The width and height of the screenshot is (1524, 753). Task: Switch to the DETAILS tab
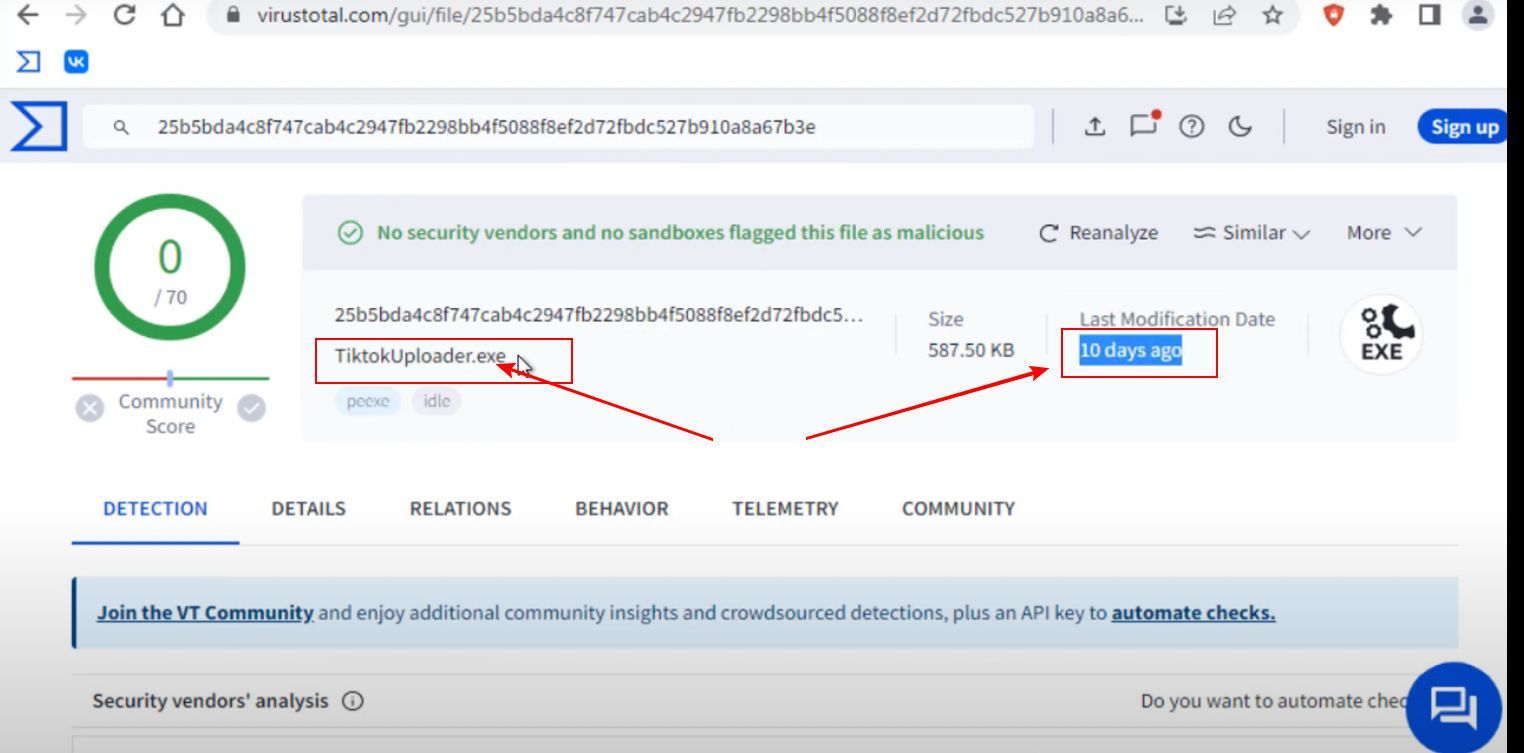click(x=308, y=508)
